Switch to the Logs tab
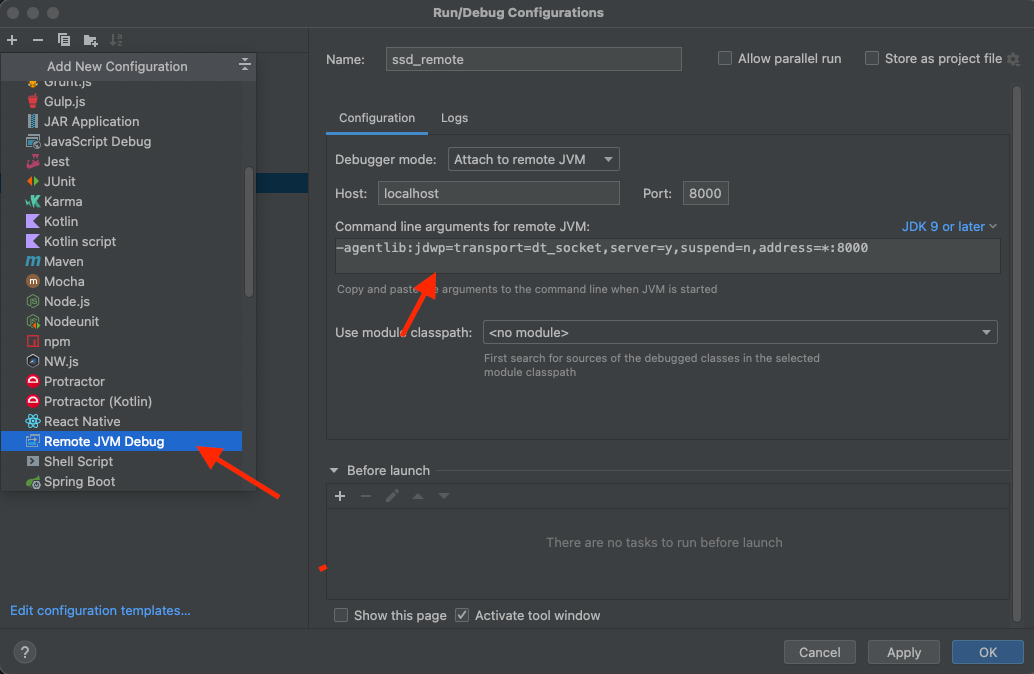The width and height of the screenshot is (1034, 674). pos(454,118)
